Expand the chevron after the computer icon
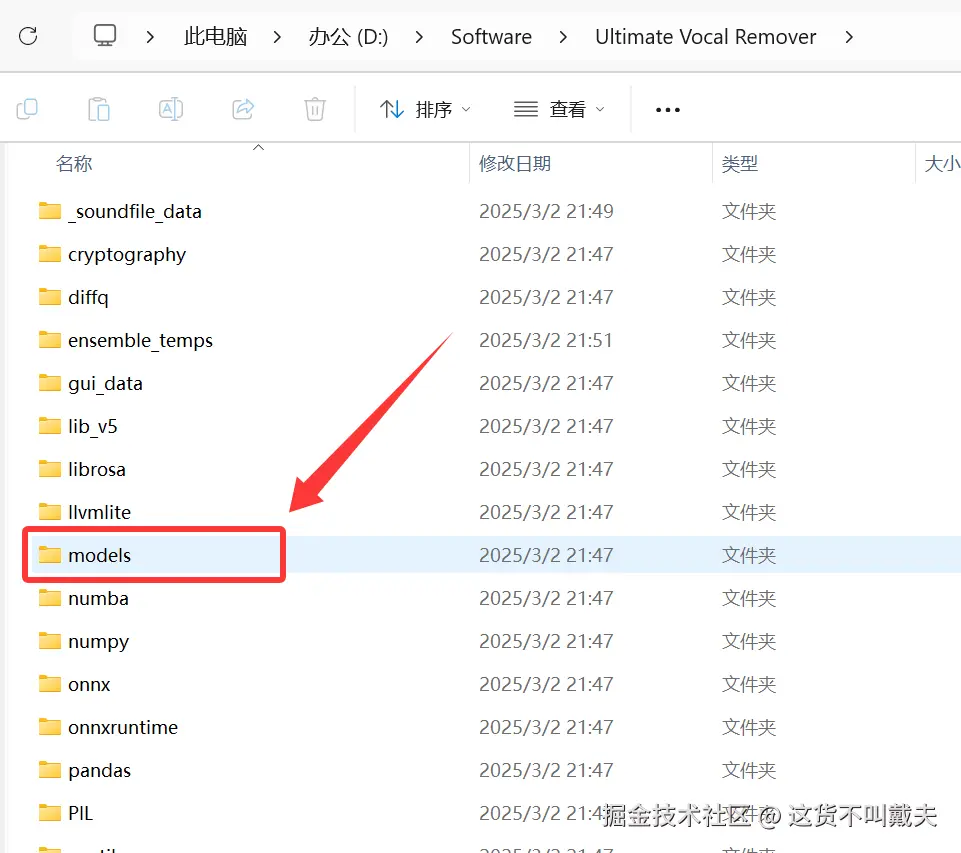Screen dimensions: 961x853 150,37
